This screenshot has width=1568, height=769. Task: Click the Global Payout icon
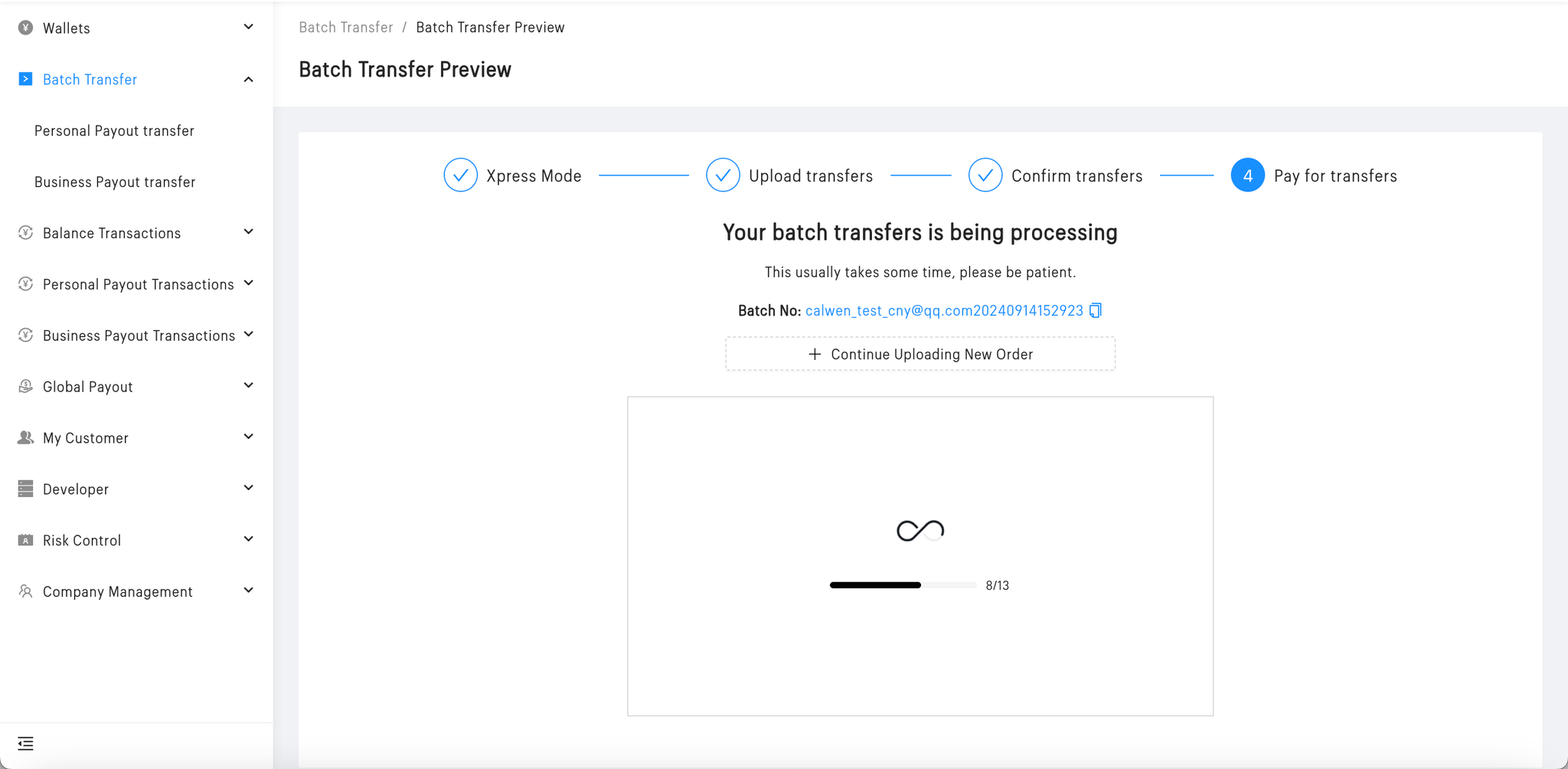pos(25,386)
